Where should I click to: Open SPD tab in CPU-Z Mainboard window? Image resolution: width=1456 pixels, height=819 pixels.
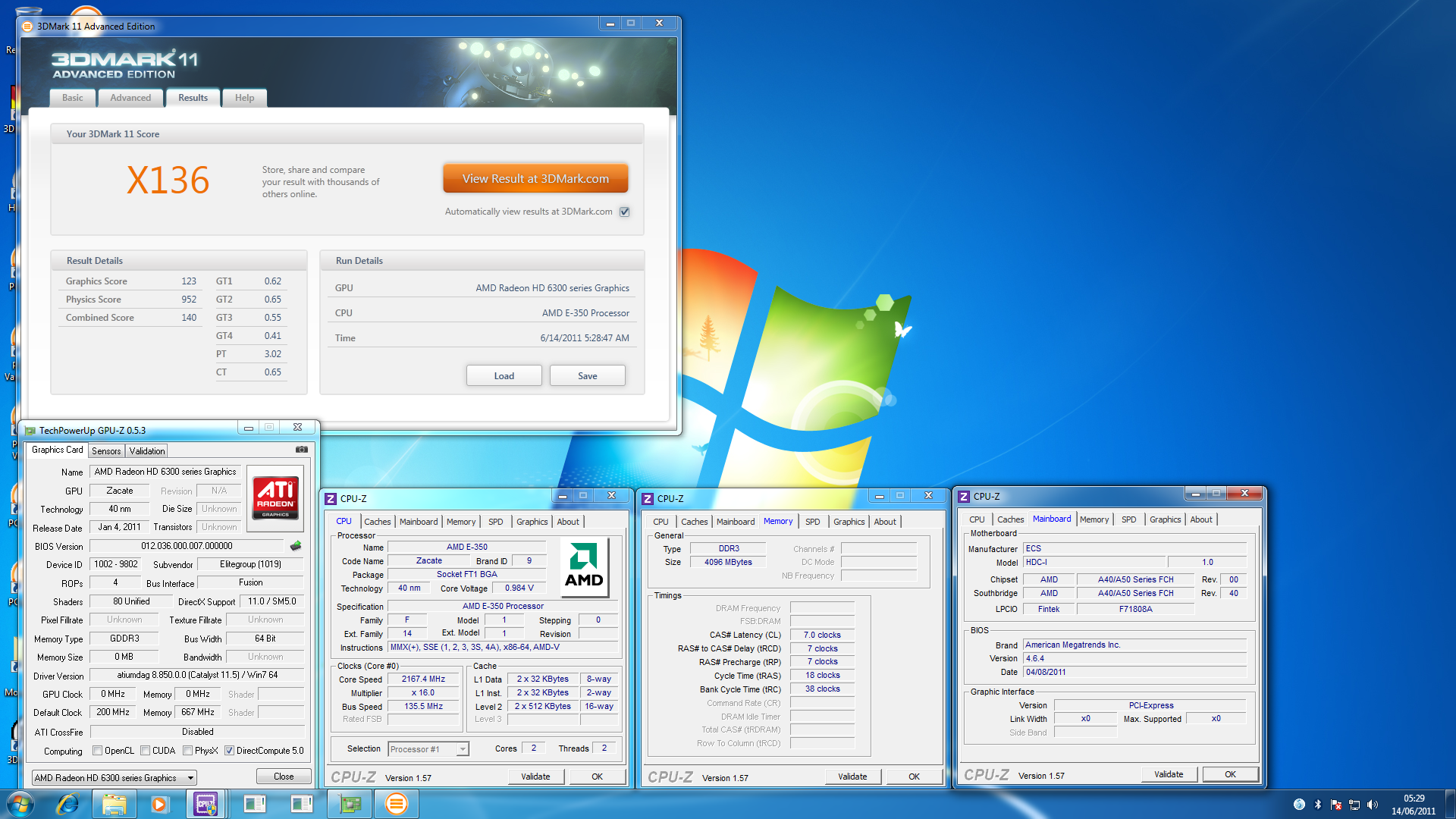click(1128, 519)
